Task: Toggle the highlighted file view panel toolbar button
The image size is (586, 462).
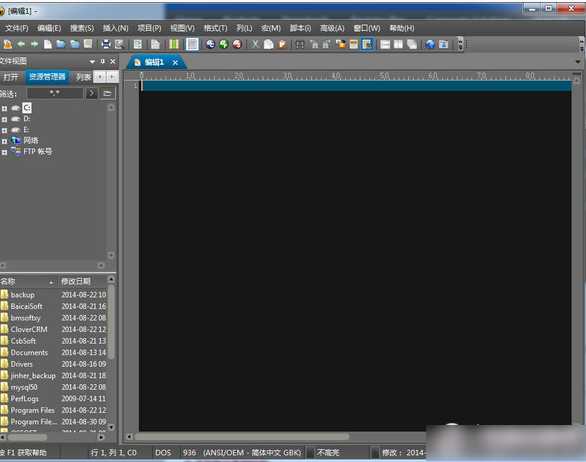Action: [x=367, y=44]
